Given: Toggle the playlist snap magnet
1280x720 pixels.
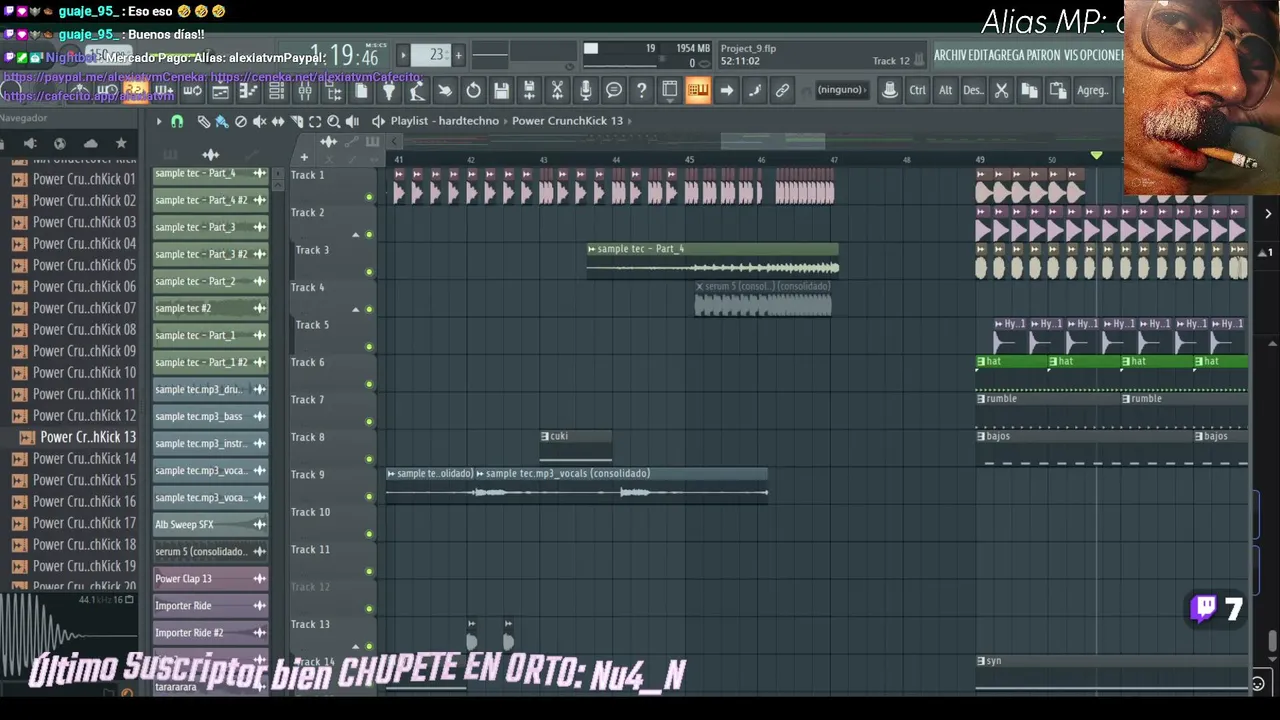Looking at the screenshot, I should click(177, 122).
